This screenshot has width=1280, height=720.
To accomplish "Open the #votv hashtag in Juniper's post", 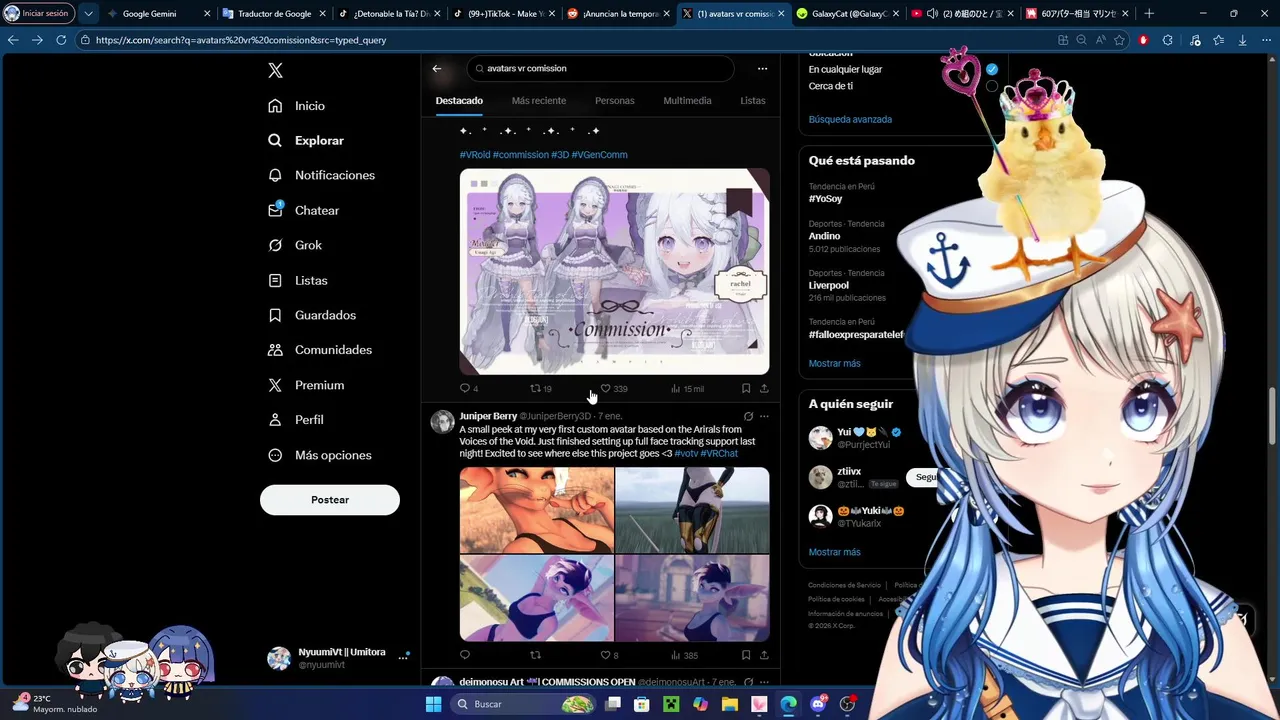I will click(686, 453).
